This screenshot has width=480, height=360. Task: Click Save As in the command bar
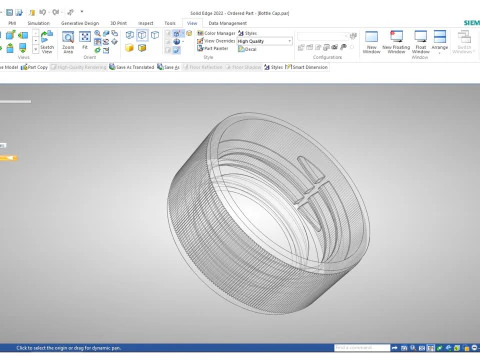coord(168,67)
